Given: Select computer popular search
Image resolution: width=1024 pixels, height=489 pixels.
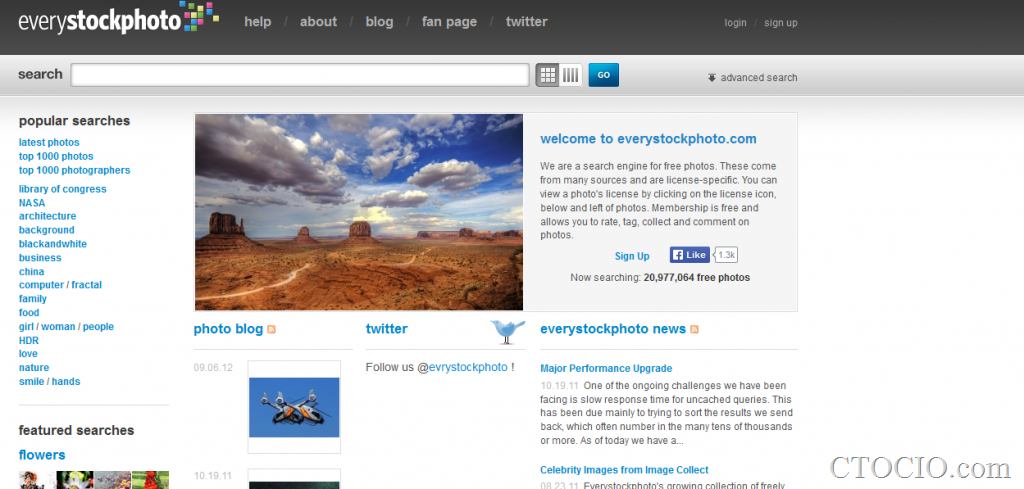Looking at the screenshot, I should [x=41, y=285].
